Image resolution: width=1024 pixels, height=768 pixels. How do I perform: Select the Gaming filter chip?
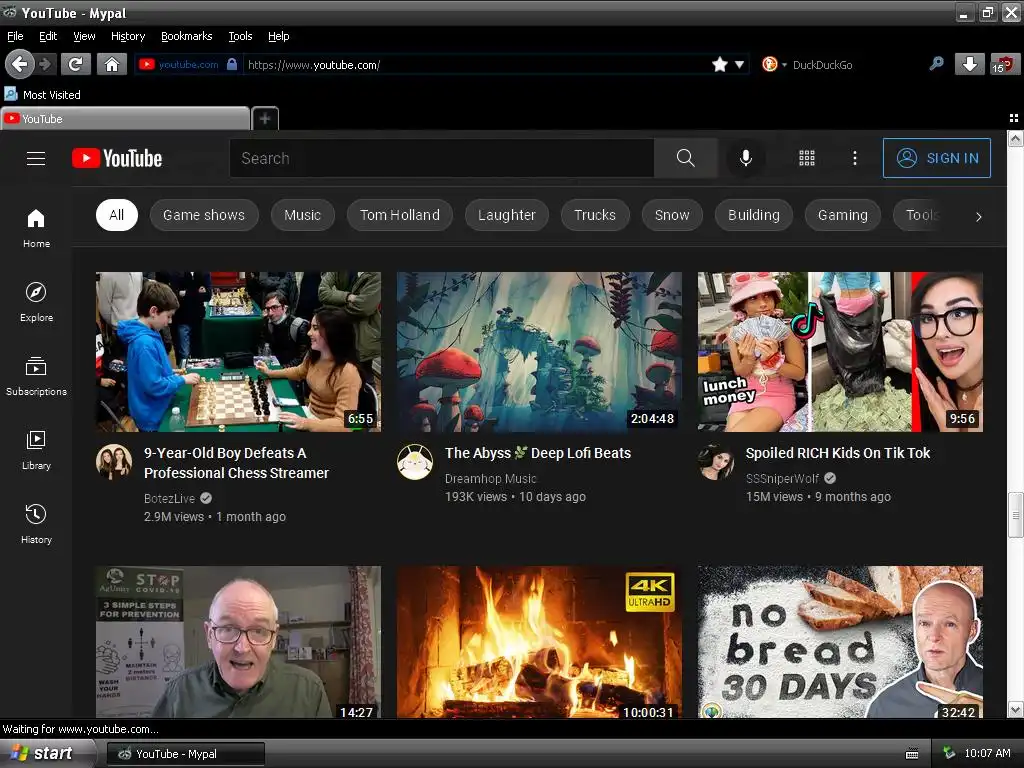point(842,215)
